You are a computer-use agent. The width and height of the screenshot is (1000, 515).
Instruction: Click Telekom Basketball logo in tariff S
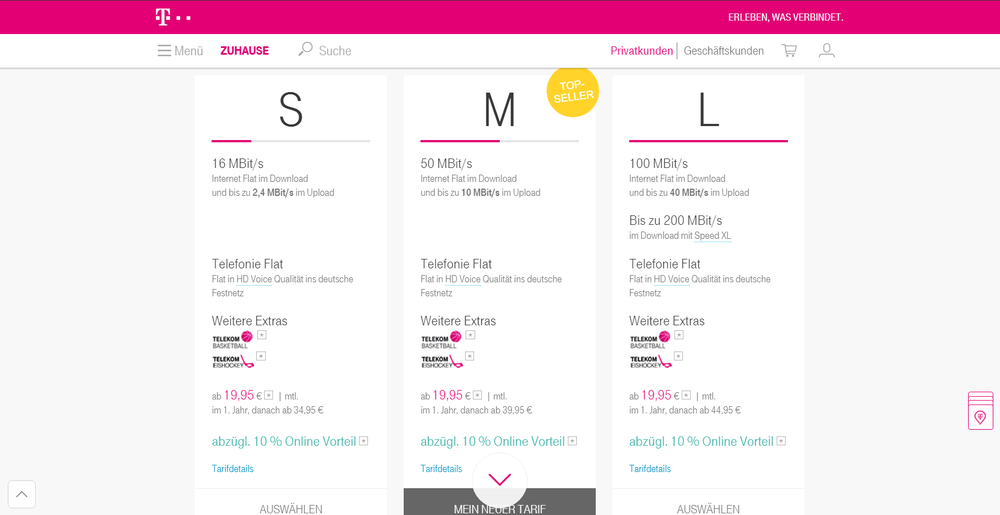[232, 340]
